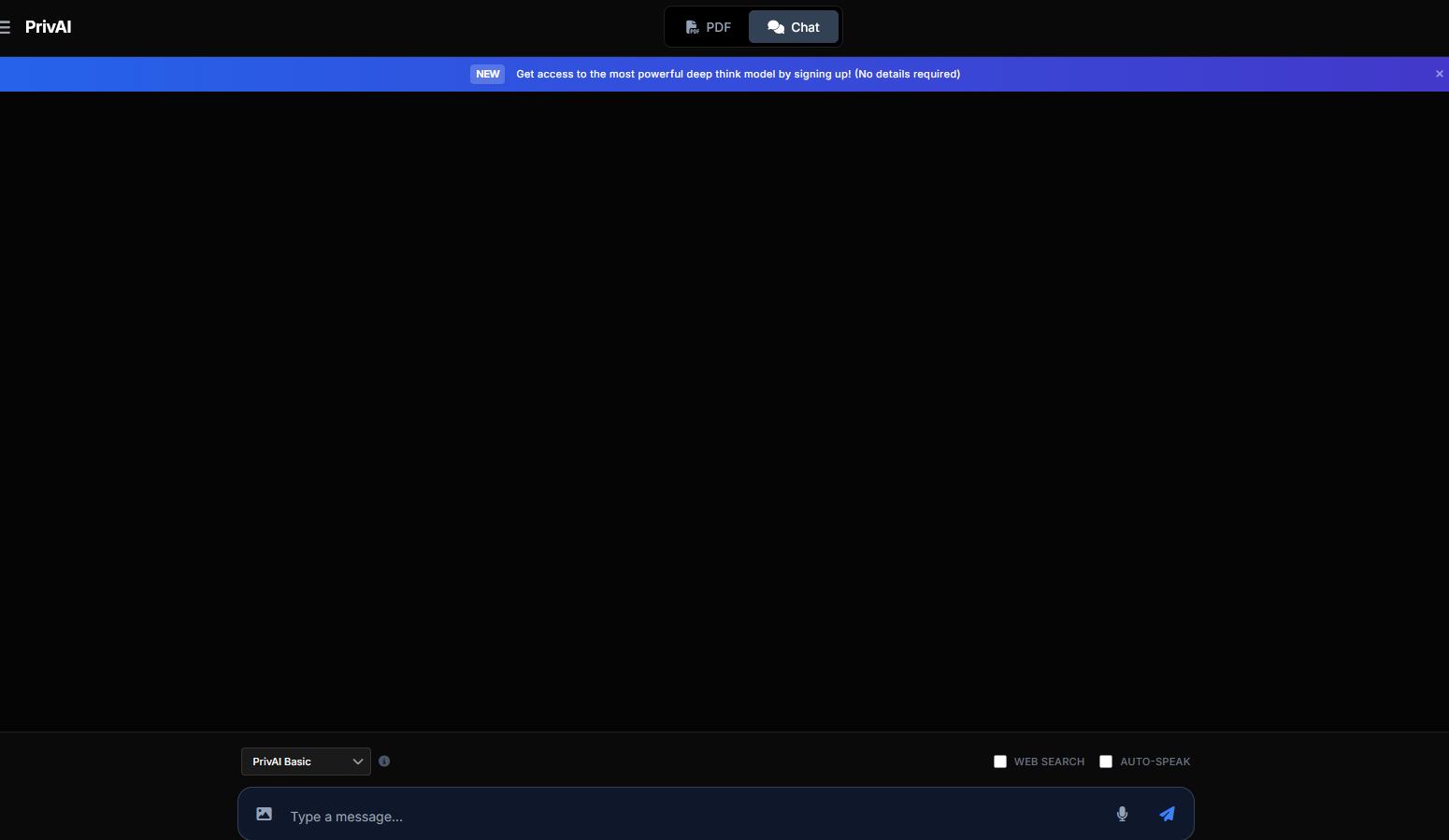The image size is (1449, 840).
Task: Open the PrivAI Basic model dropdown
Action: [x=306, y=761]
